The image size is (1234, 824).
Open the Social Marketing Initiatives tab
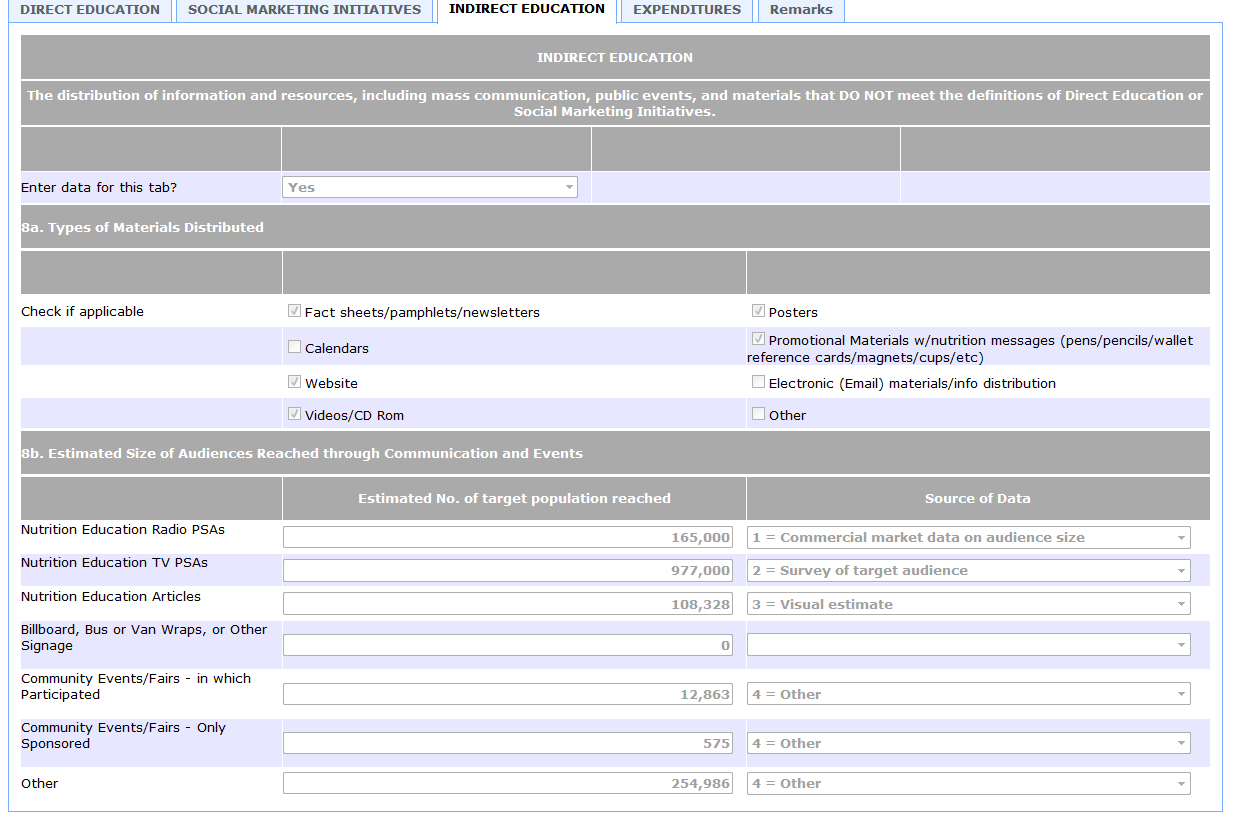(304, 10)
